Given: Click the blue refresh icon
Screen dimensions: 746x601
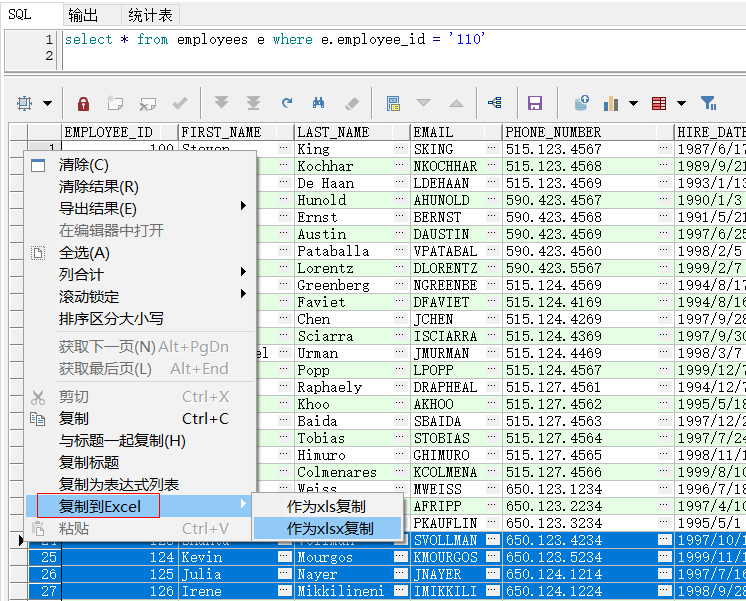Looking at the screenshot, I should (x=286, y=103).
